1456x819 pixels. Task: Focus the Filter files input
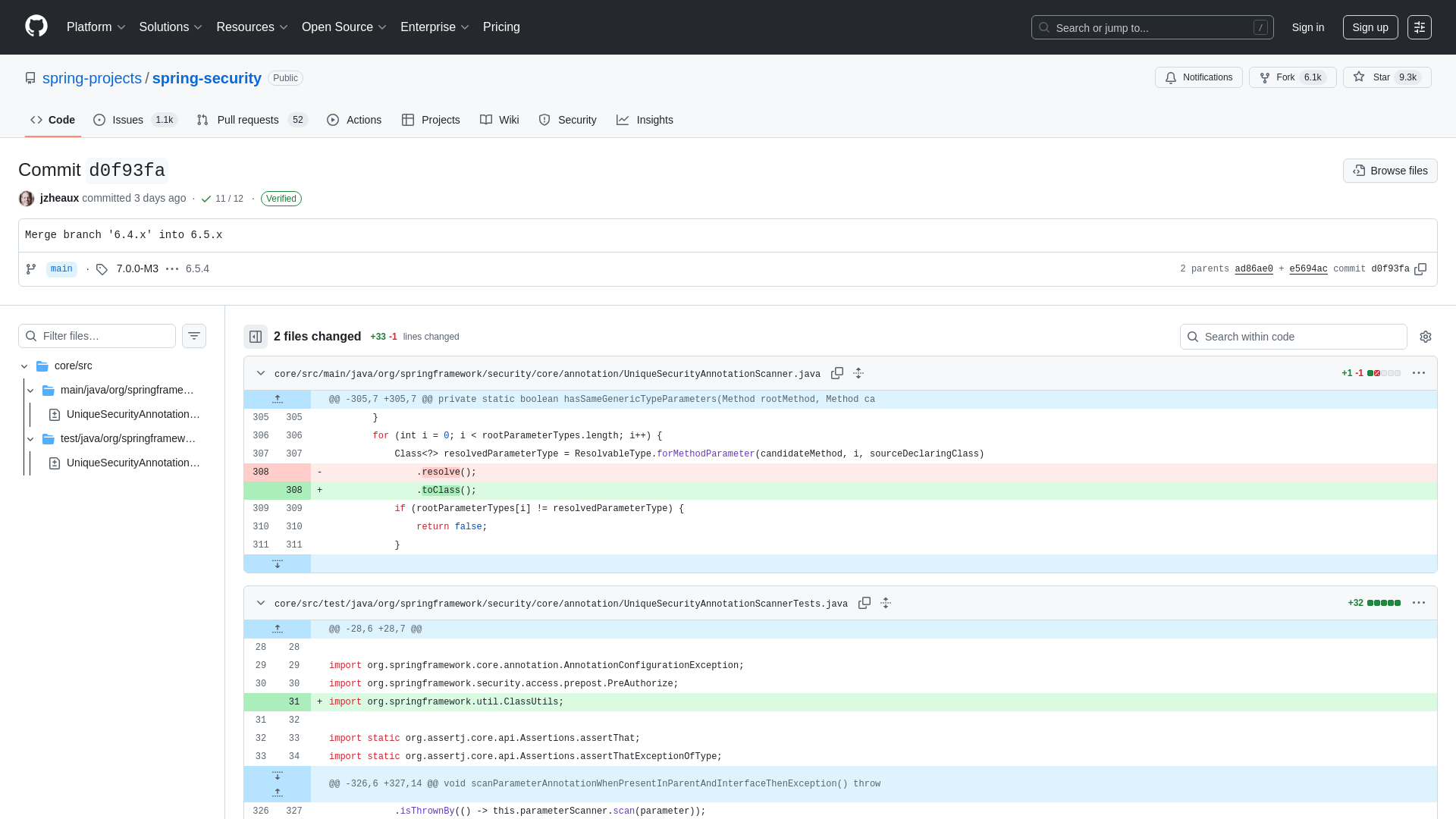coord(97,336)
